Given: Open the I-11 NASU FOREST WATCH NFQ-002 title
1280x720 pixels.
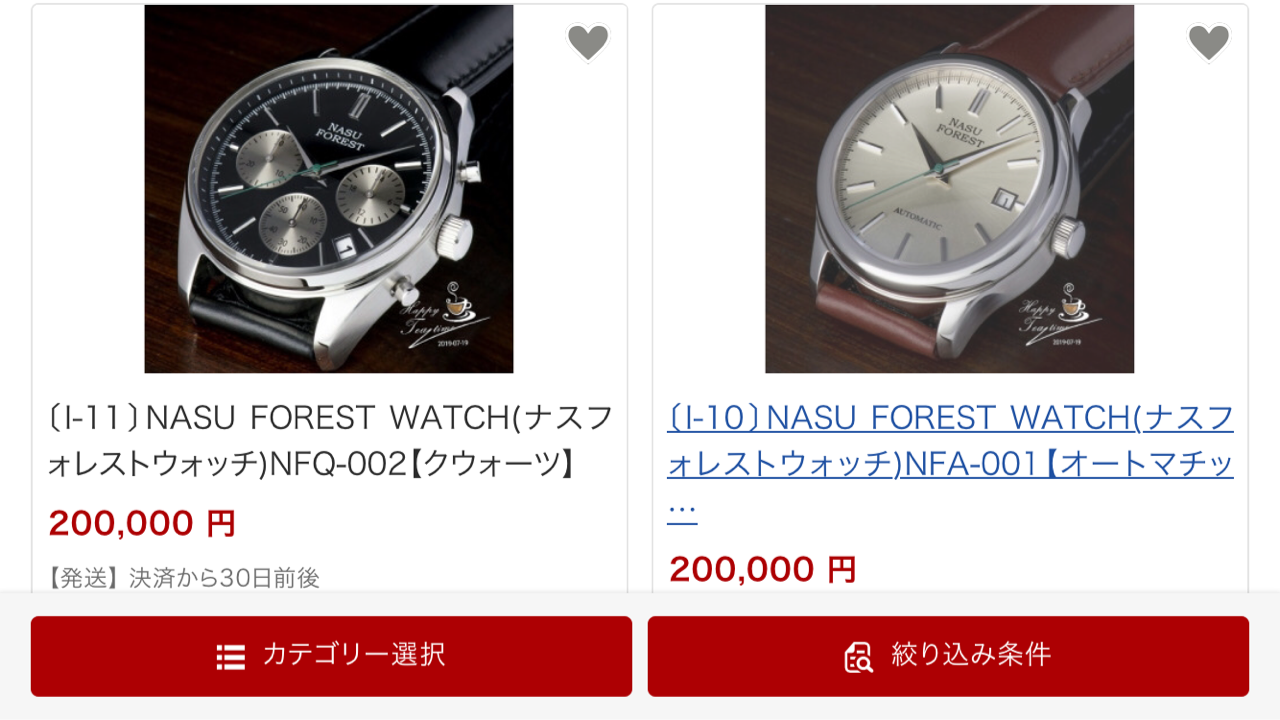Looking at the screenshot, I should 330,441.
